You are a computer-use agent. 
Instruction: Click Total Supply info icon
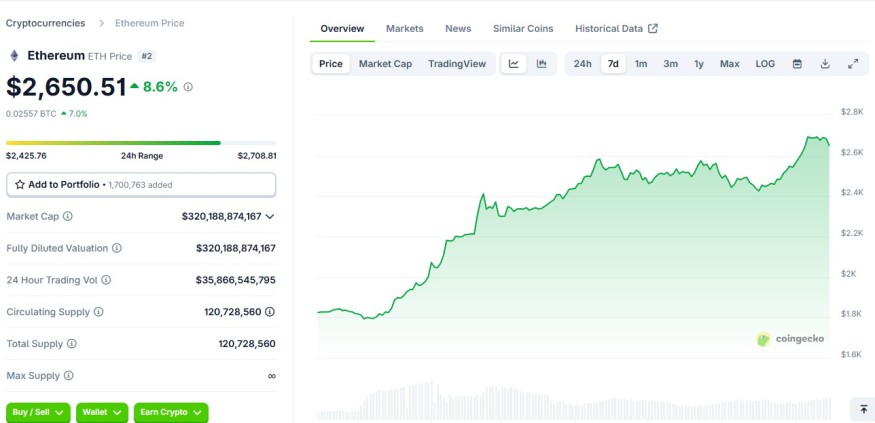tap(71, 344)
